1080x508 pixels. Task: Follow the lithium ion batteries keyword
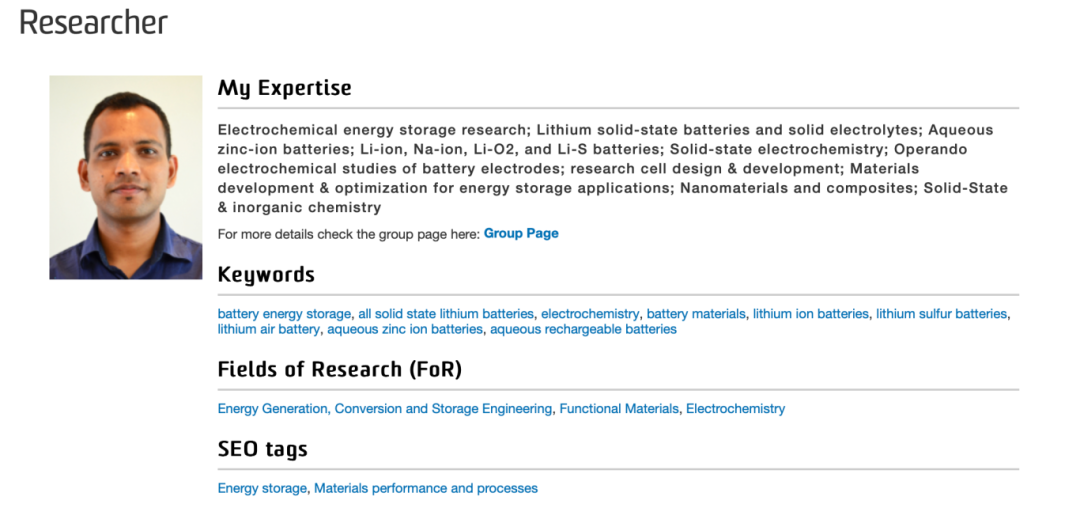[x=811, y=314]
